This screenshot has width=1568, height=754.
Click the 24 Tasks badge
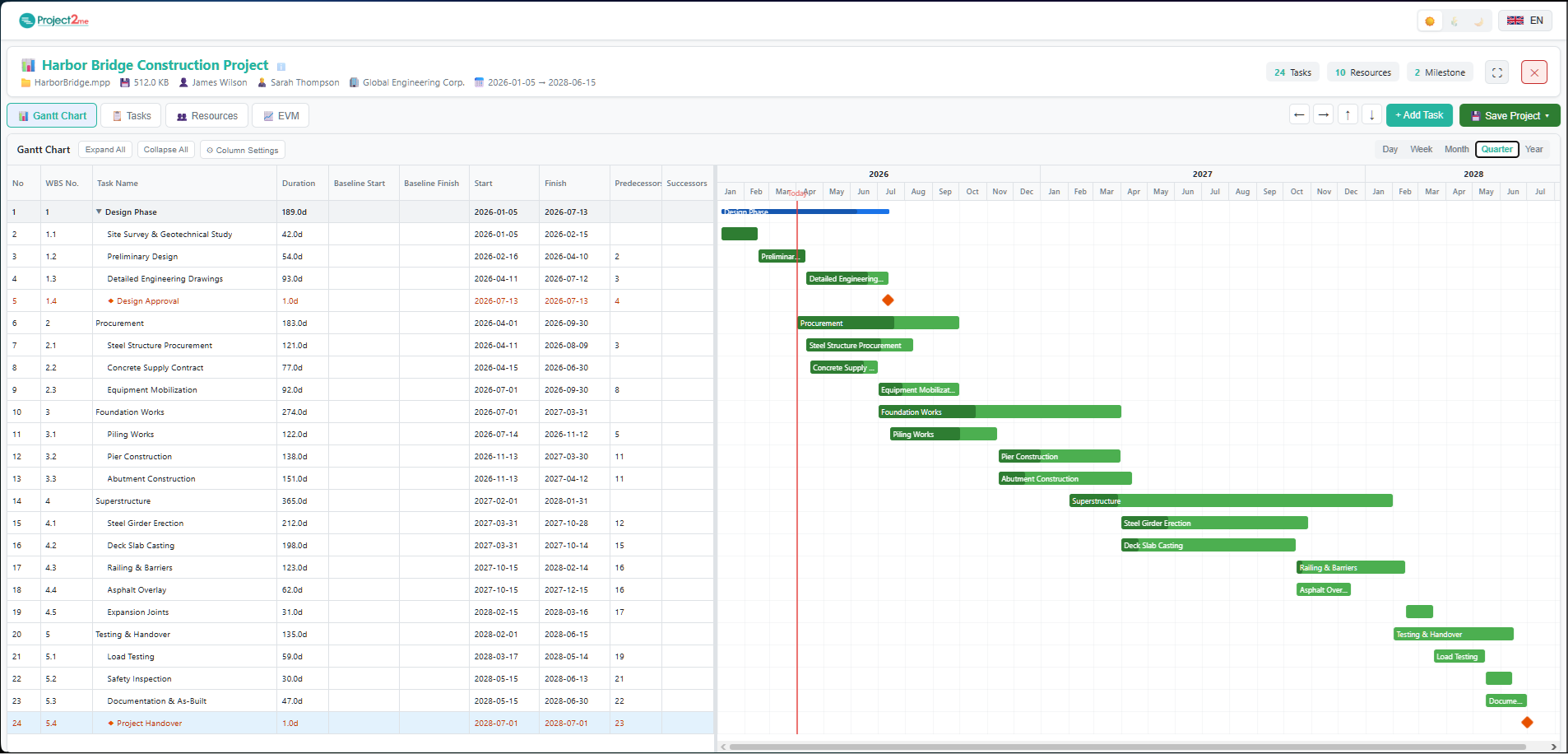(1292, 72)
